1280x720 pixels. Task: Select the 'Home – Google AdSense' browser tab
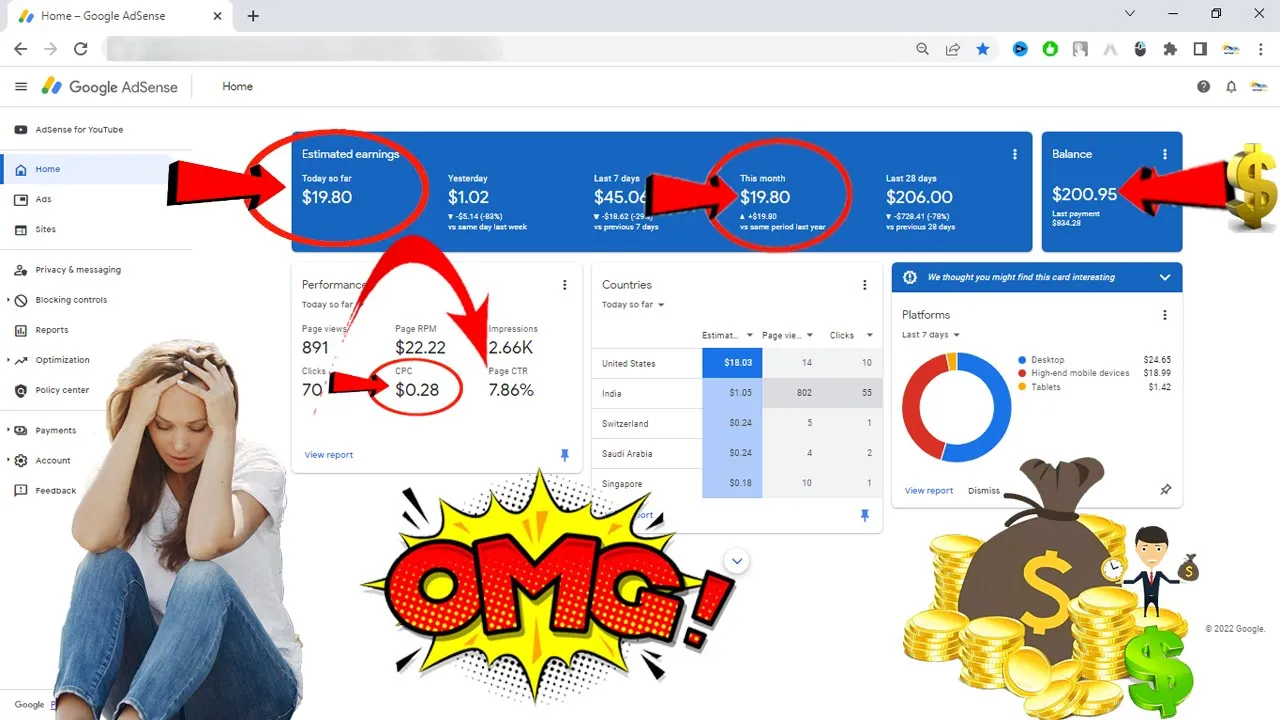(x=120, y=17)
